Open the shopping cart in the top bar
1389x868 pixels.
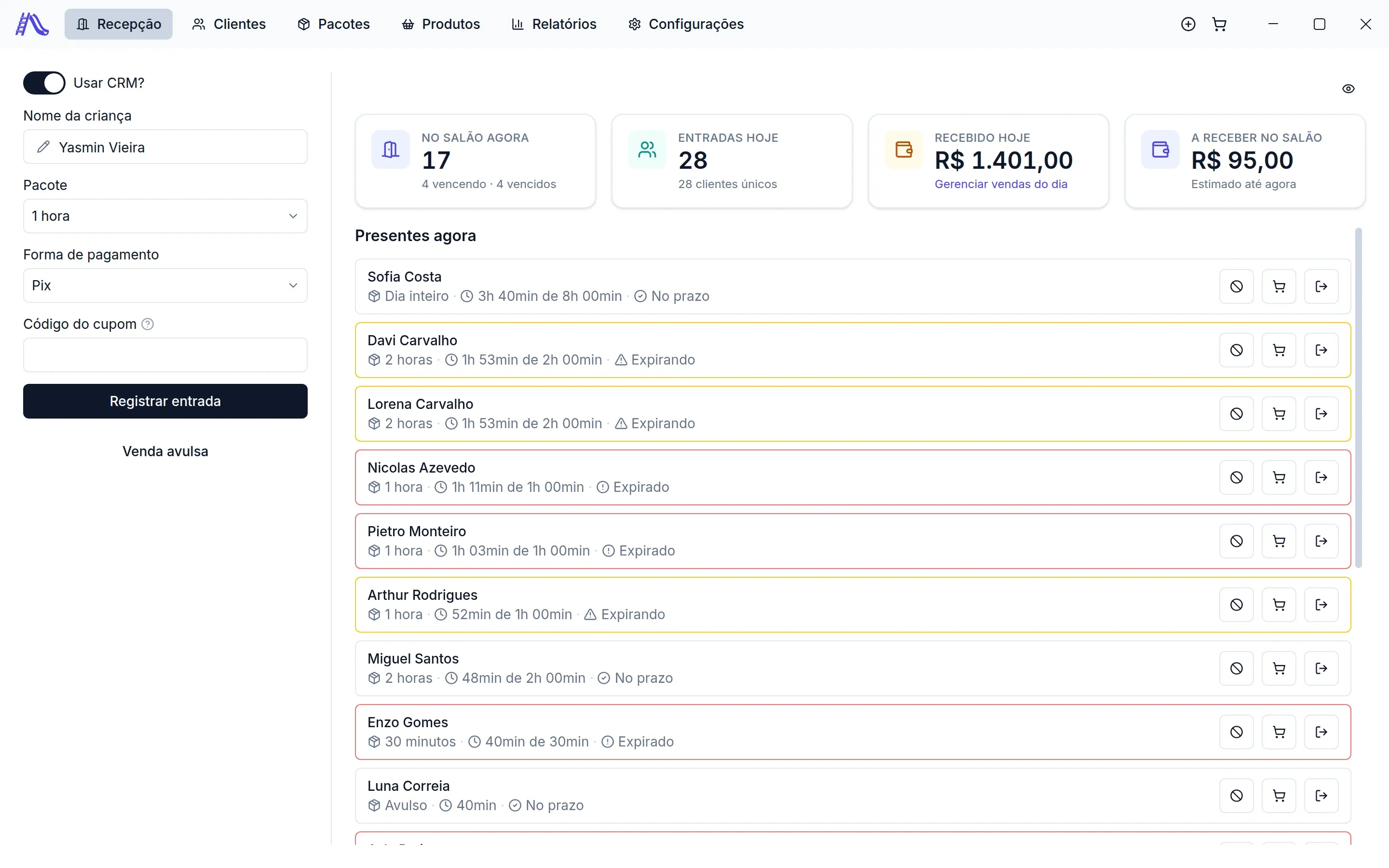pyautogui.click(x=1219, y=24)
